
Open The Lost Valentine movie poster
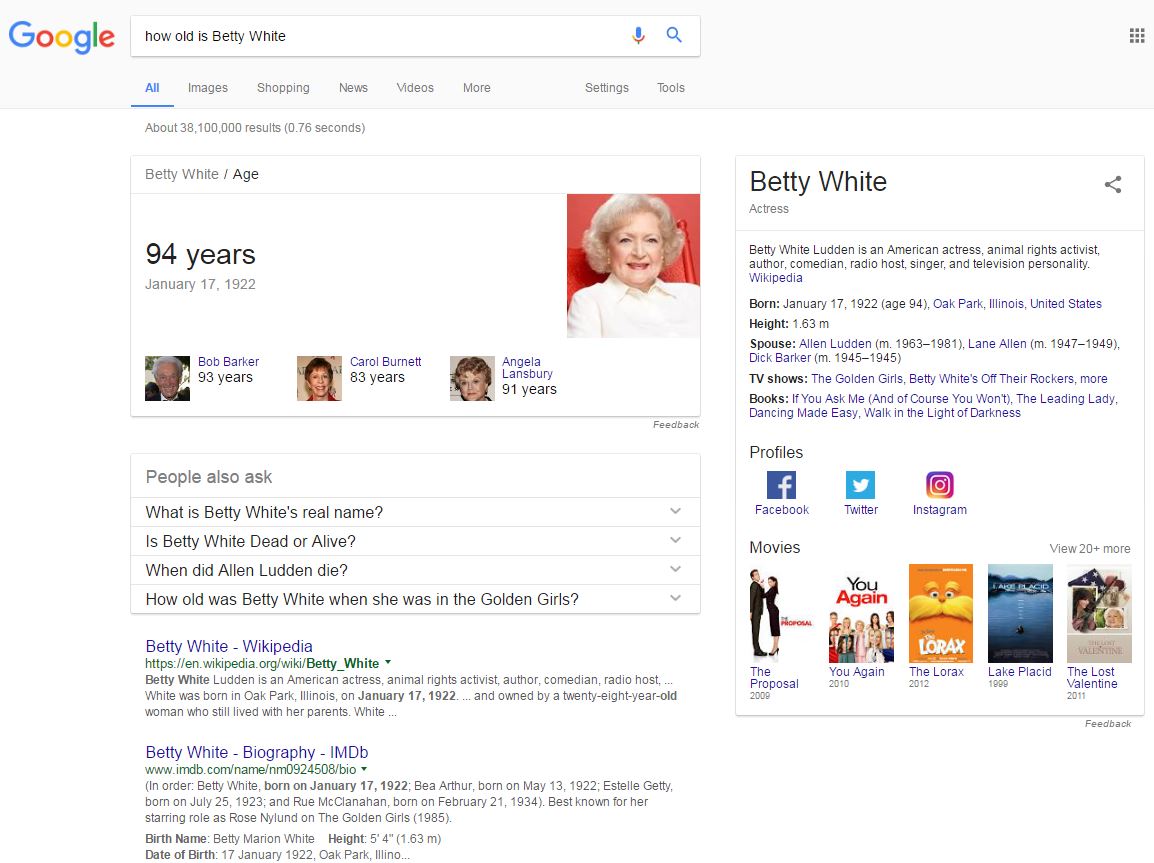1099,614
